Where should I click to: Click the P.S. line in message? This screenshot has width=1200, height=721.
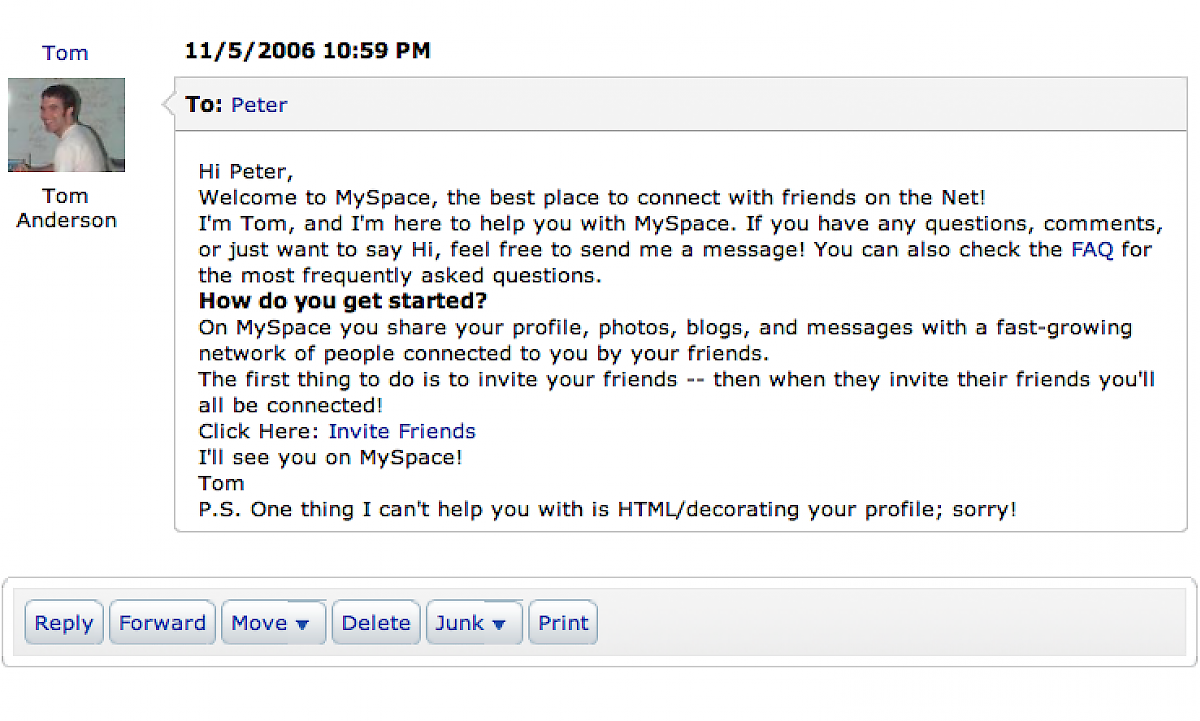pos(607,509)
